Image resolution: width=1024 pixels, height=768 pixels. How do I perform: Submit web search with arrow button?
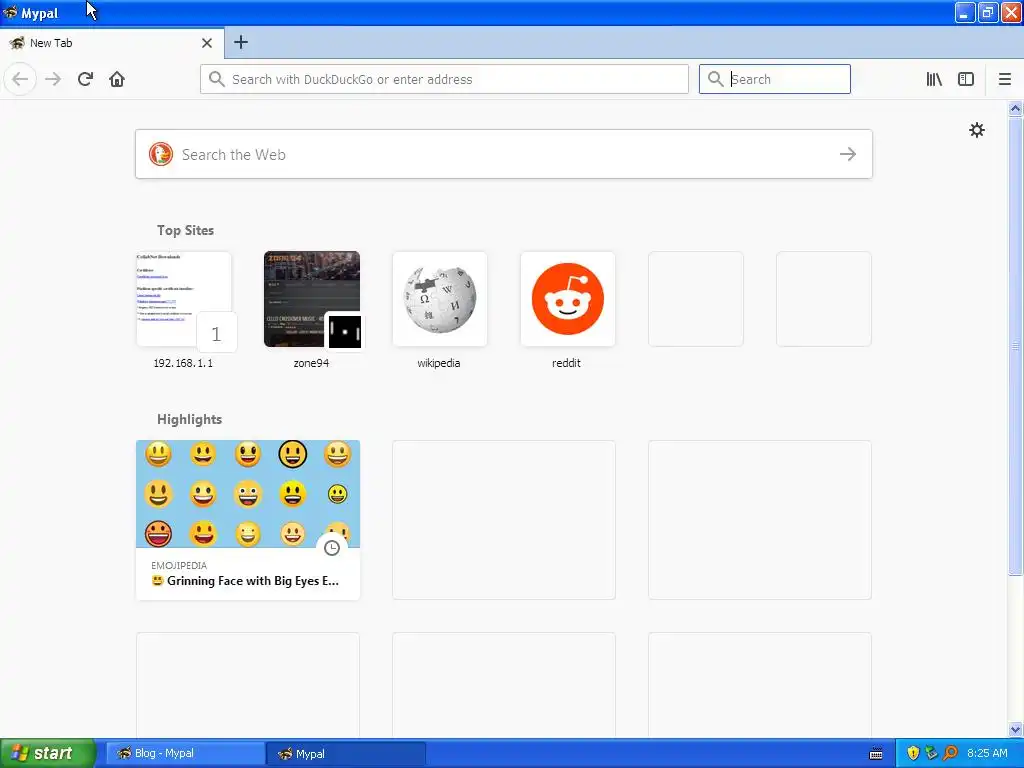pos(848,154)
